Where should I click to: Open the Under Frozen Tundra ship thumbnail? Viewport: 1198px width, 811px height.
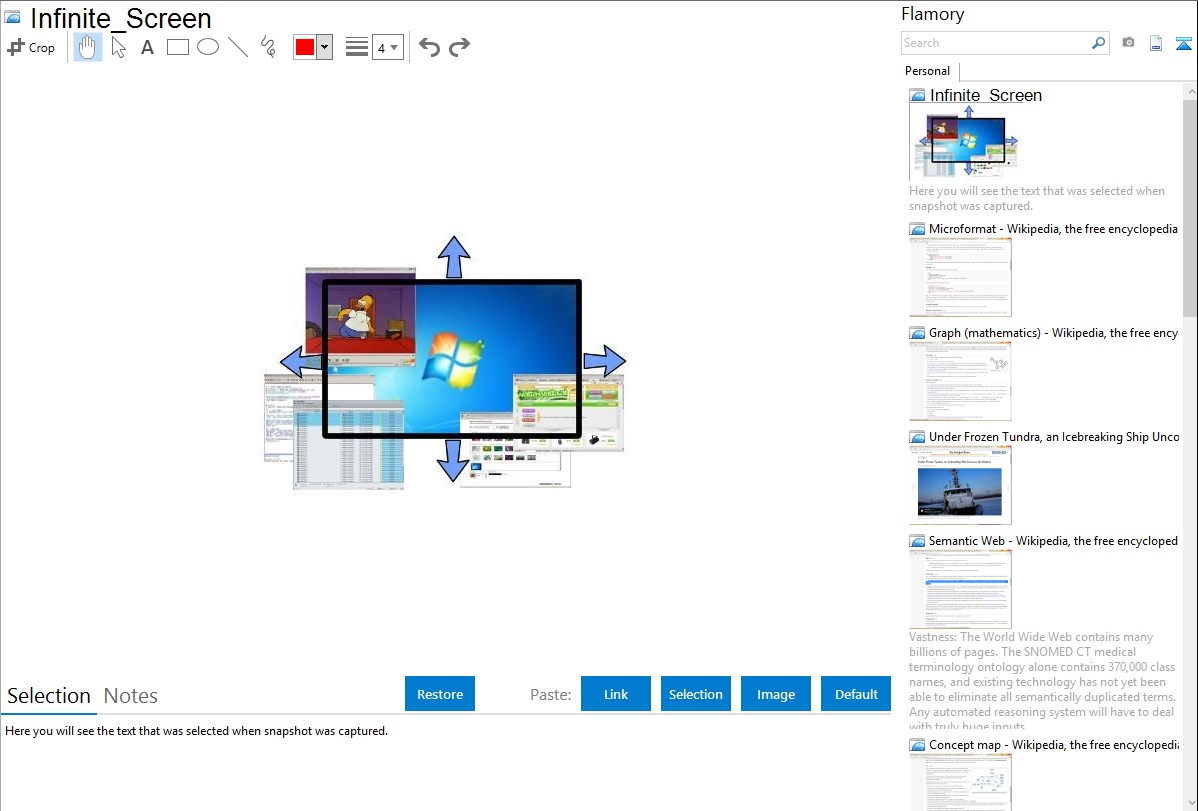click(x=960, y=485)
